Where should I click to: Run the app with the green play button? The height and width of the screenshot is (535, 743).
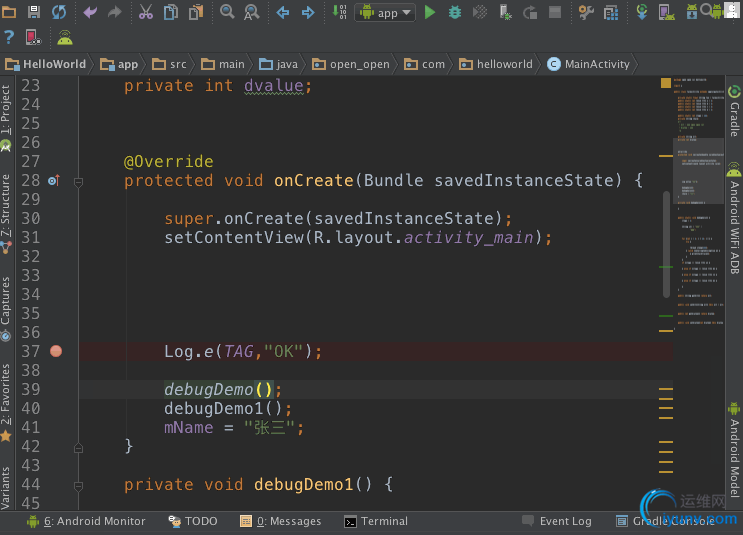click(x=430, y=12)
